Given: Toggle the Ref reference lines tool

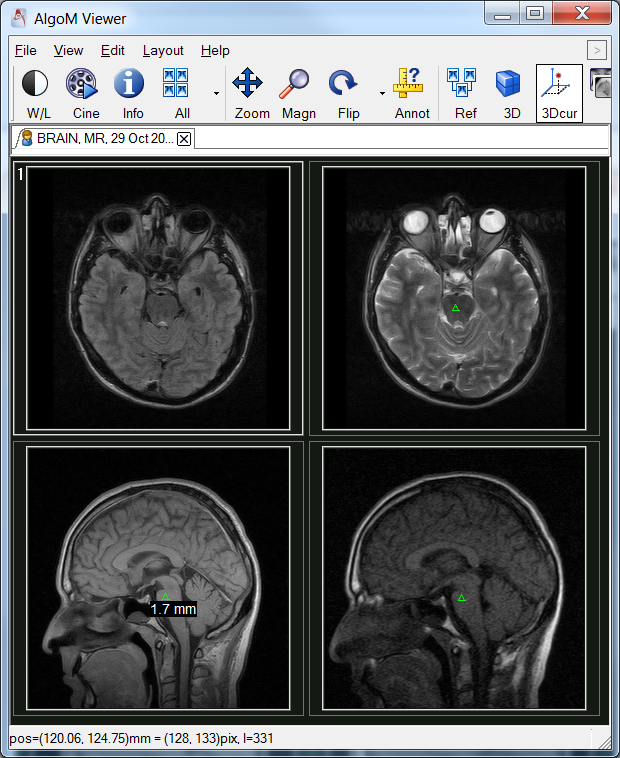Looking at the screenshot, I should pyautogui.click(x=464, y=94).
